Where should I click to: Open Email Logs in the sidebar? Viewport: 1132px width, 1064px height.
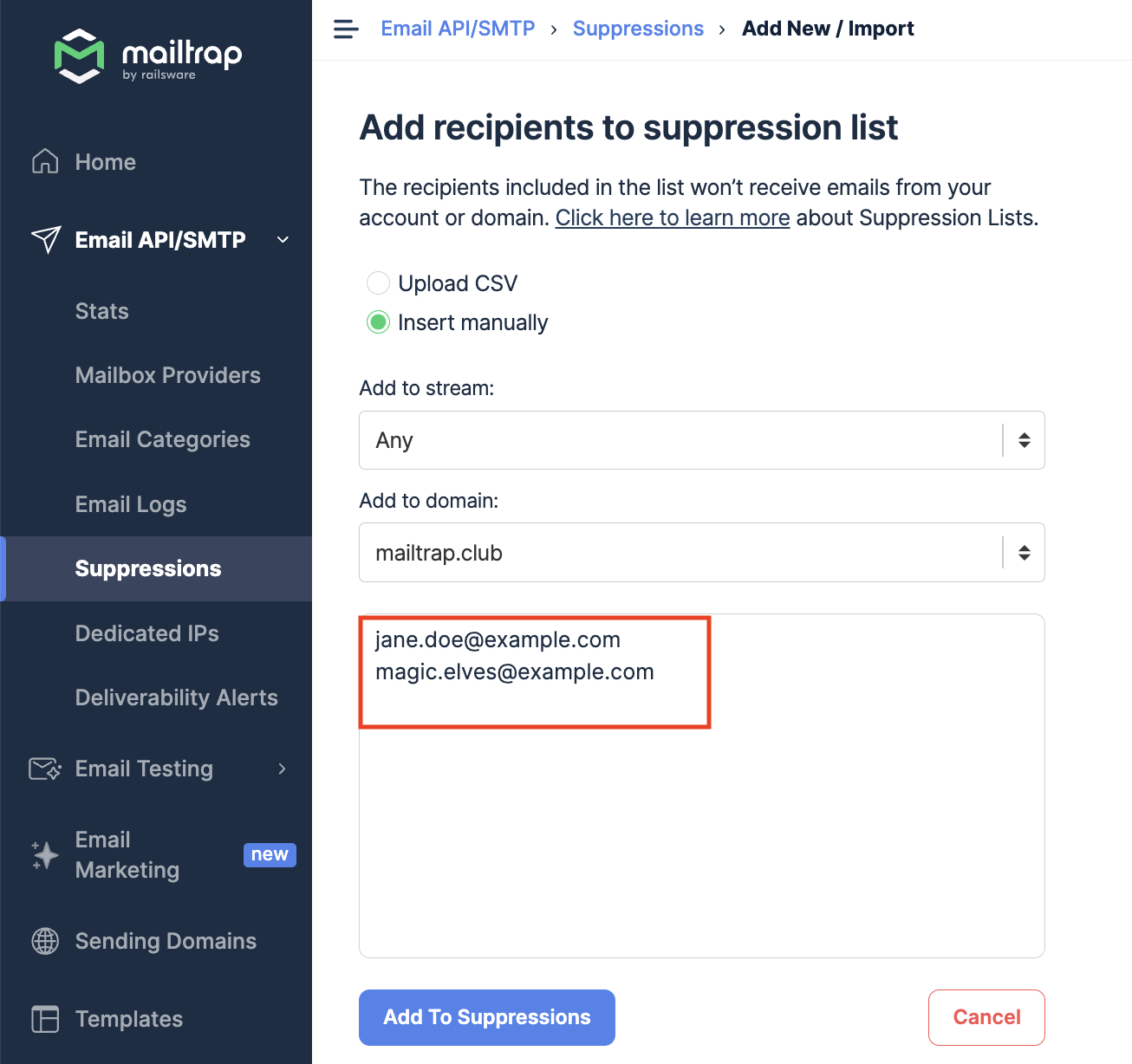(x=131, y=504)
